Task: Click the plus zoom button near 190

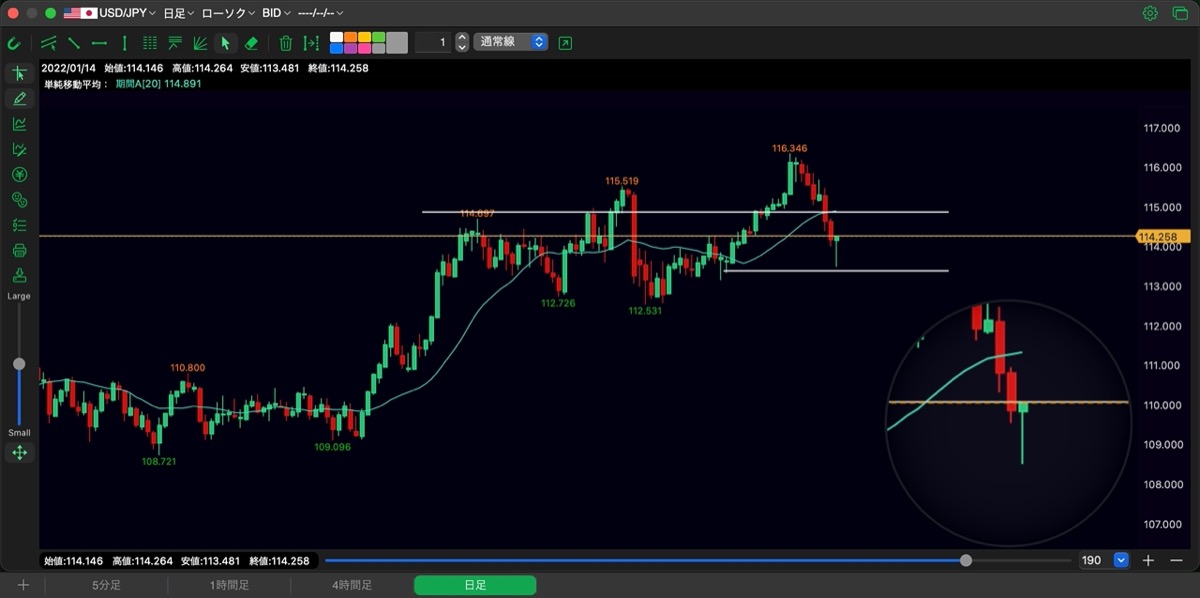Action: click(1149, 561)
